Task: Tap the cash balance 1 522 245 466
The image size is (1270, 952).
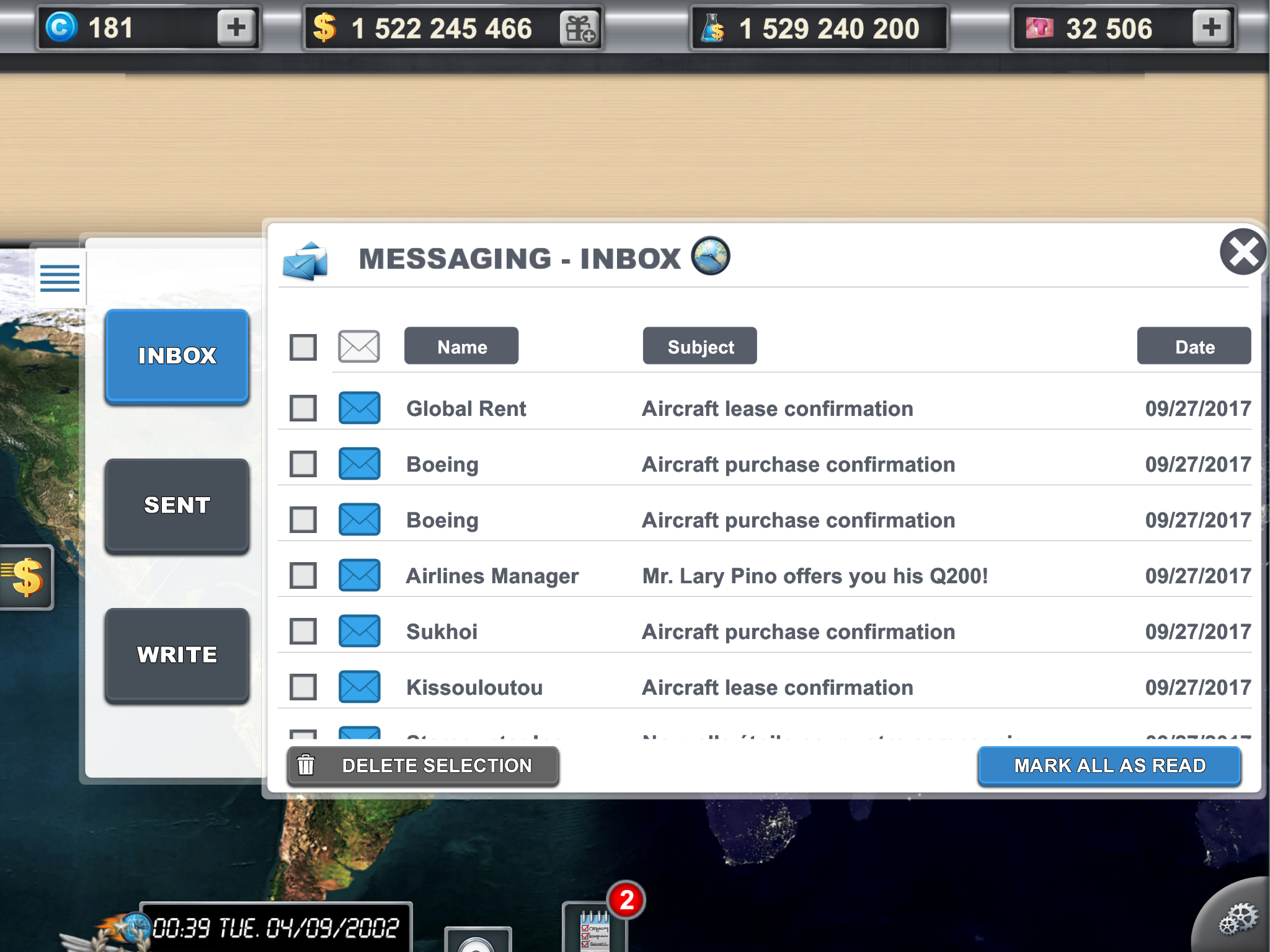Action: pyautogui.click(x=442, y=29)
